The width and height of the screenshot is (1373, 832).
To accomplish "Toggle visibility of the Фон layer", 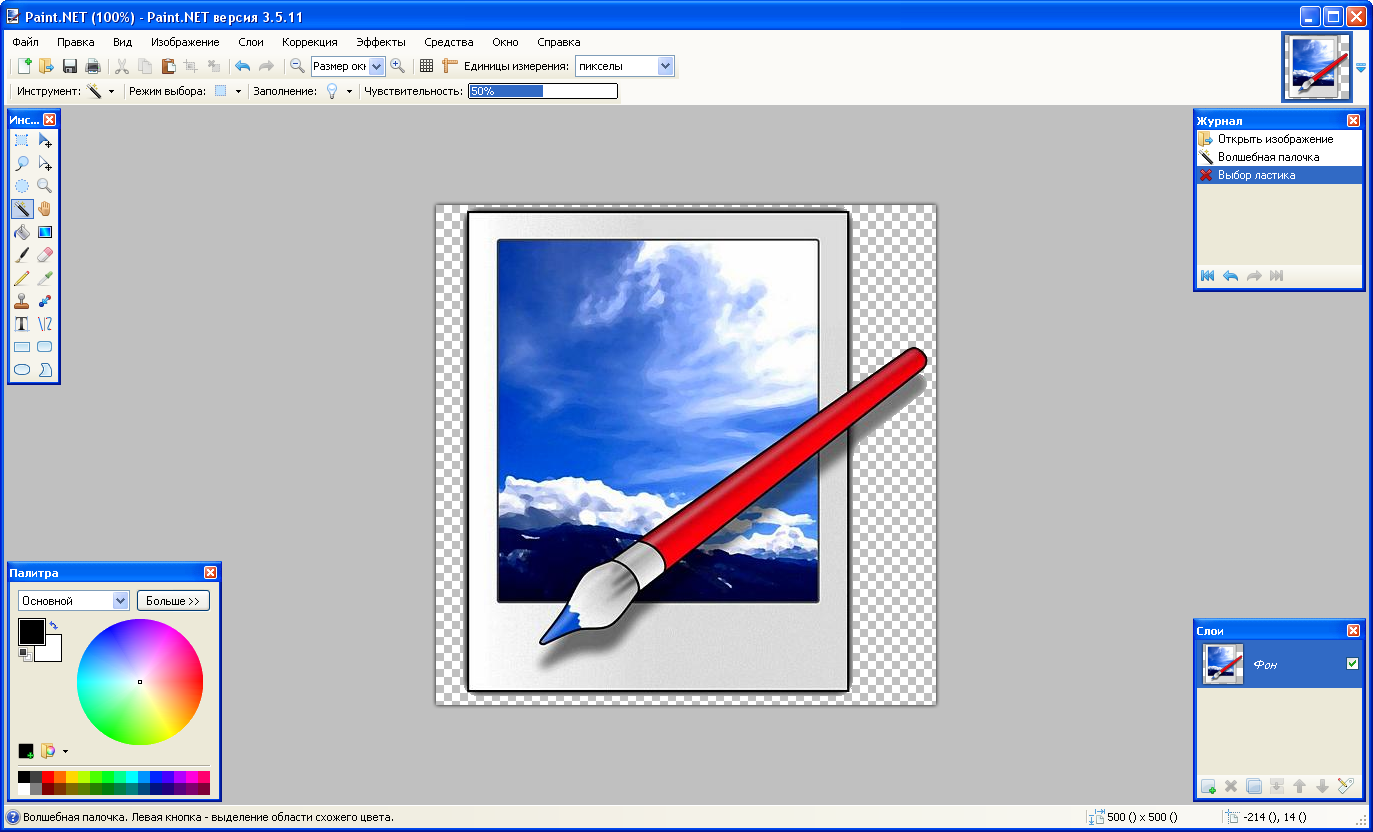I will 1353,662.
